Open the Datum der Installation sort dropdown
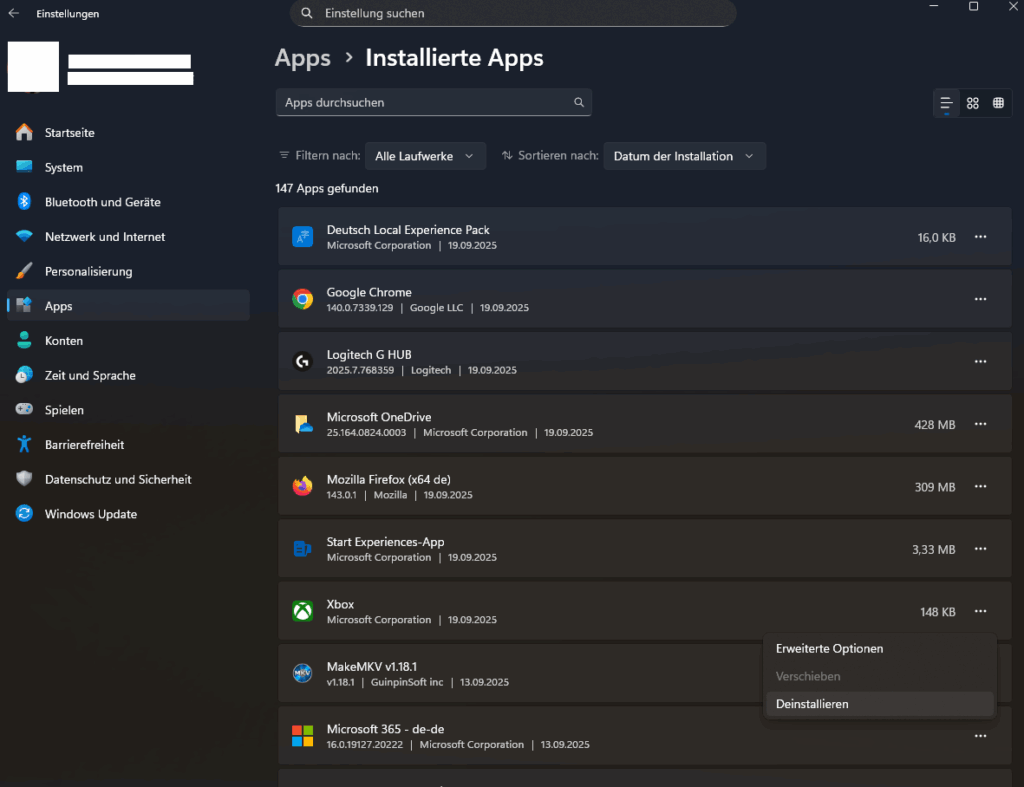The width and height of the screenshot is (1024, 787). coord(684,156)
